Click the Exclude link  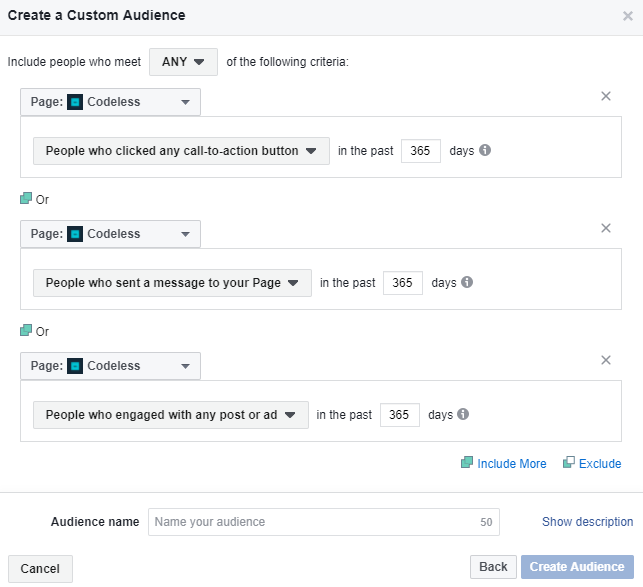pos(600,464)
